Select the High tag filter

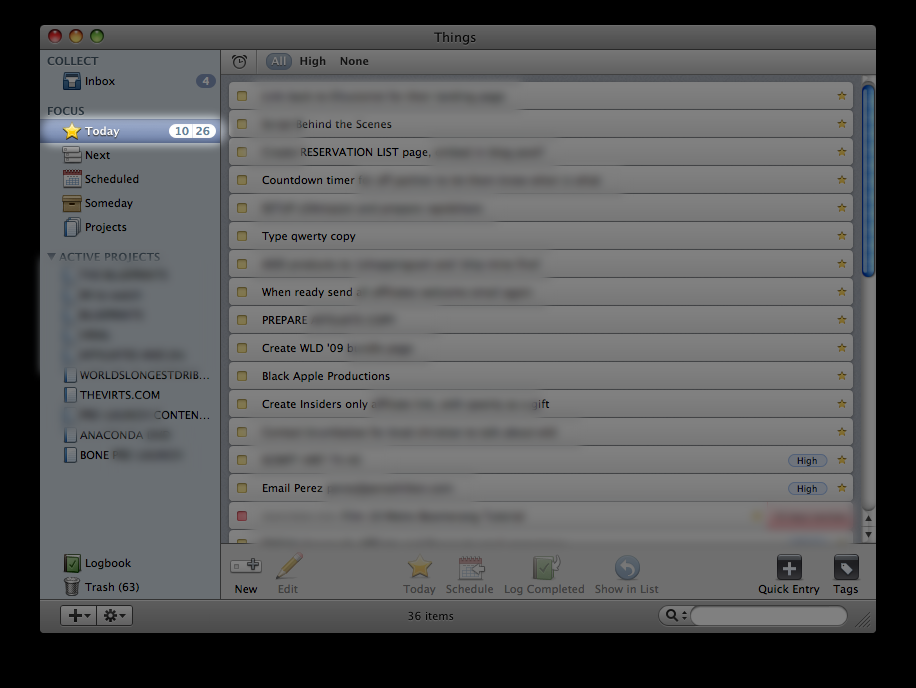pyautogui.click(x=313, y=61)
